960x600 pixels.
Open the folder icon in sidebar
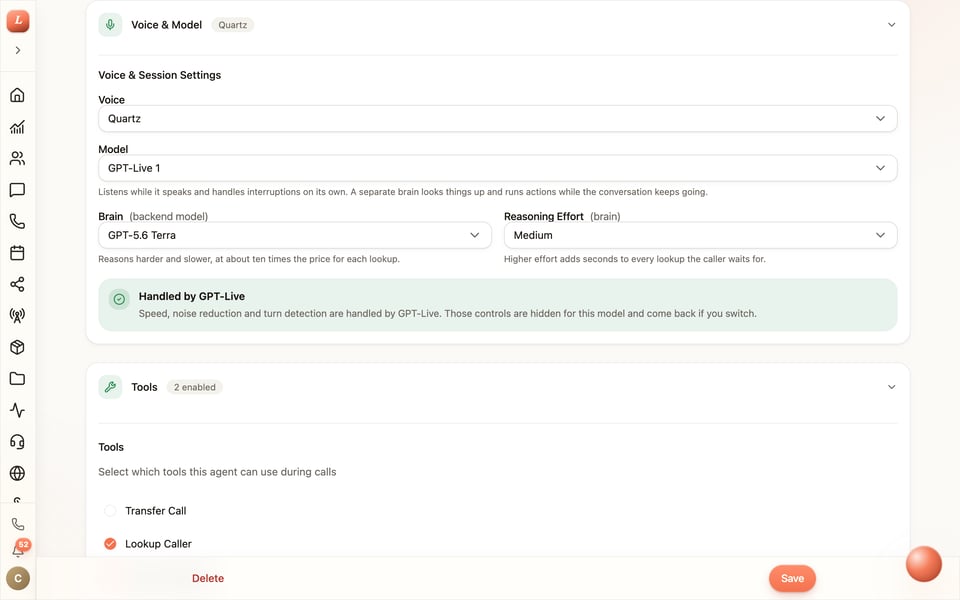pyautogui.click(x=17, y=379)
